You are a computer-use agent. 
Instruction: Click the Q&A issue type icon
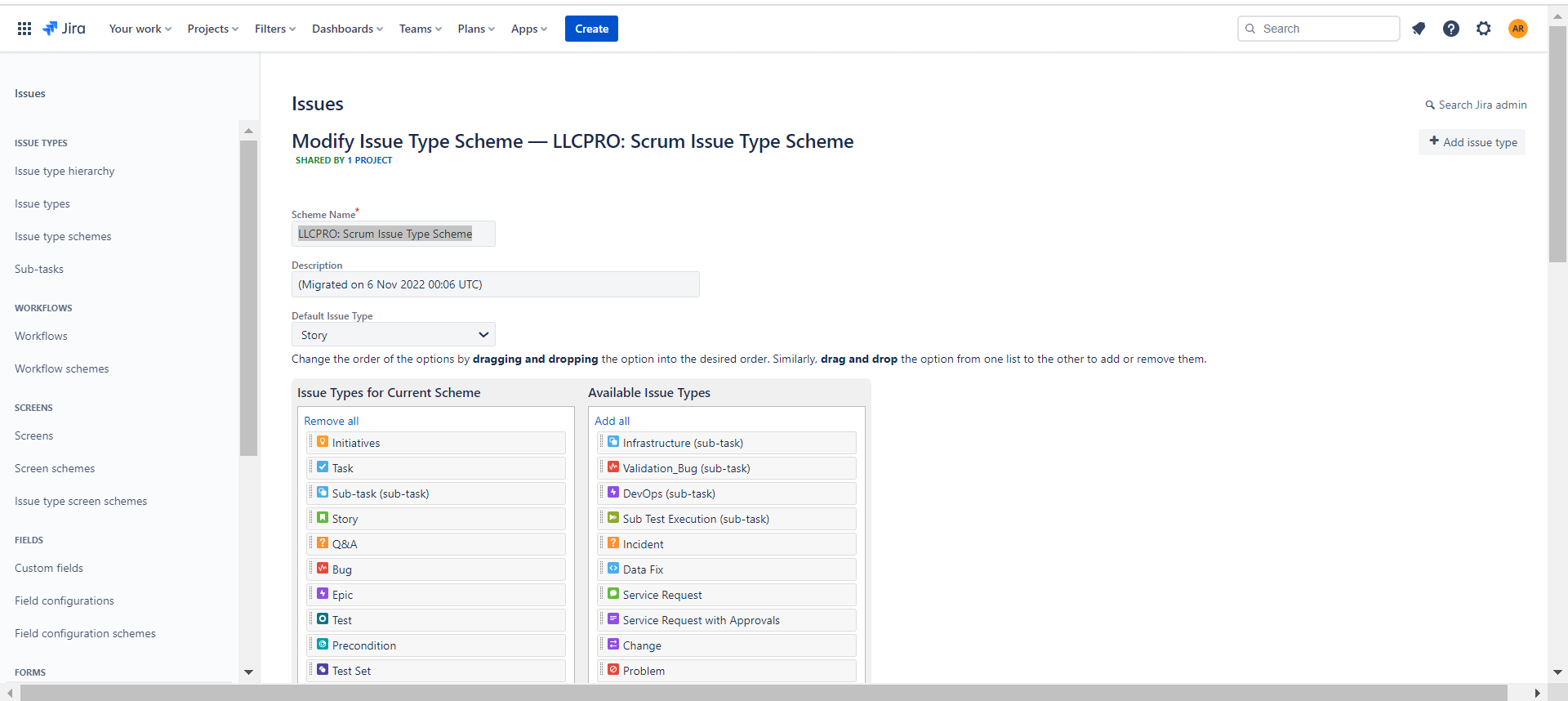pyautogui.click(x=323, y=543)
